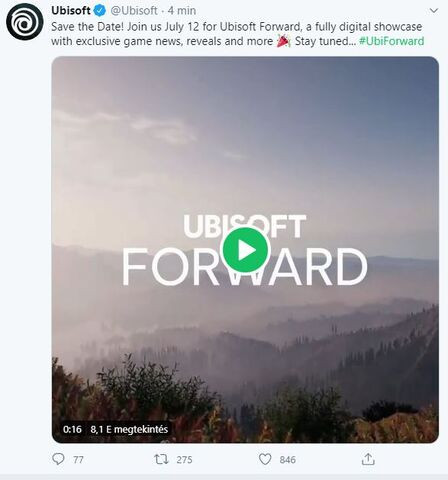
Task: Share the tweet via the upload arrow icon
Action: (368, 459)
